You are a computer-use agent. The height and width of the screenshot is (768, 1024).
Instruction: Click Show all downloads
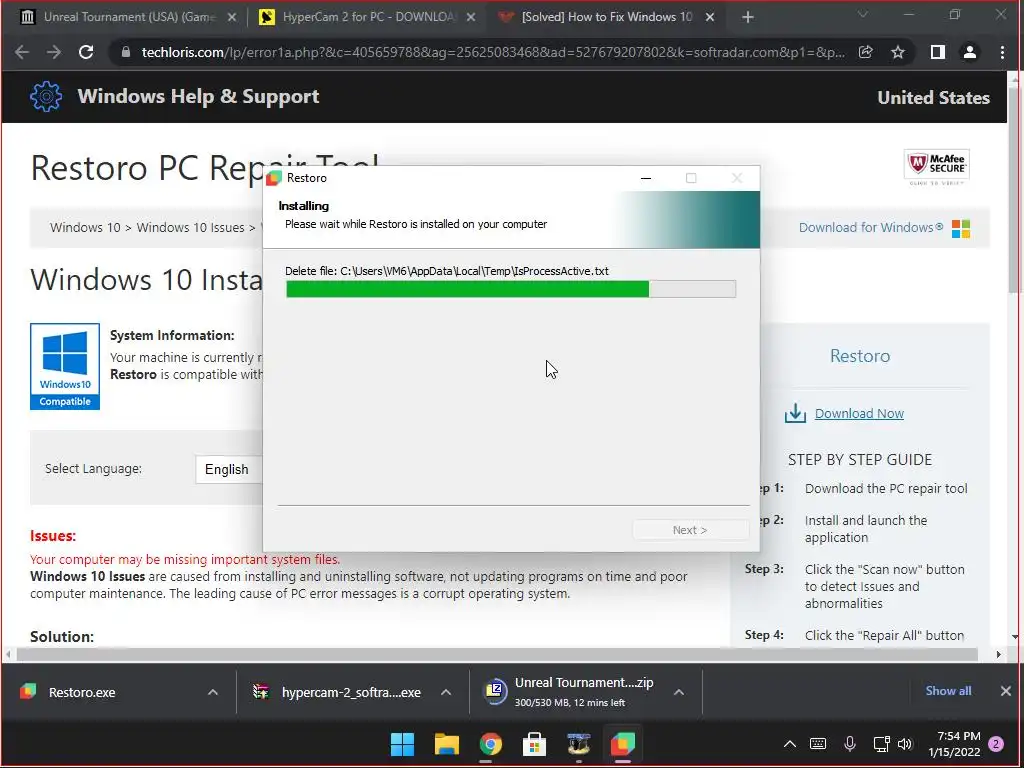(x=948, y=690)
